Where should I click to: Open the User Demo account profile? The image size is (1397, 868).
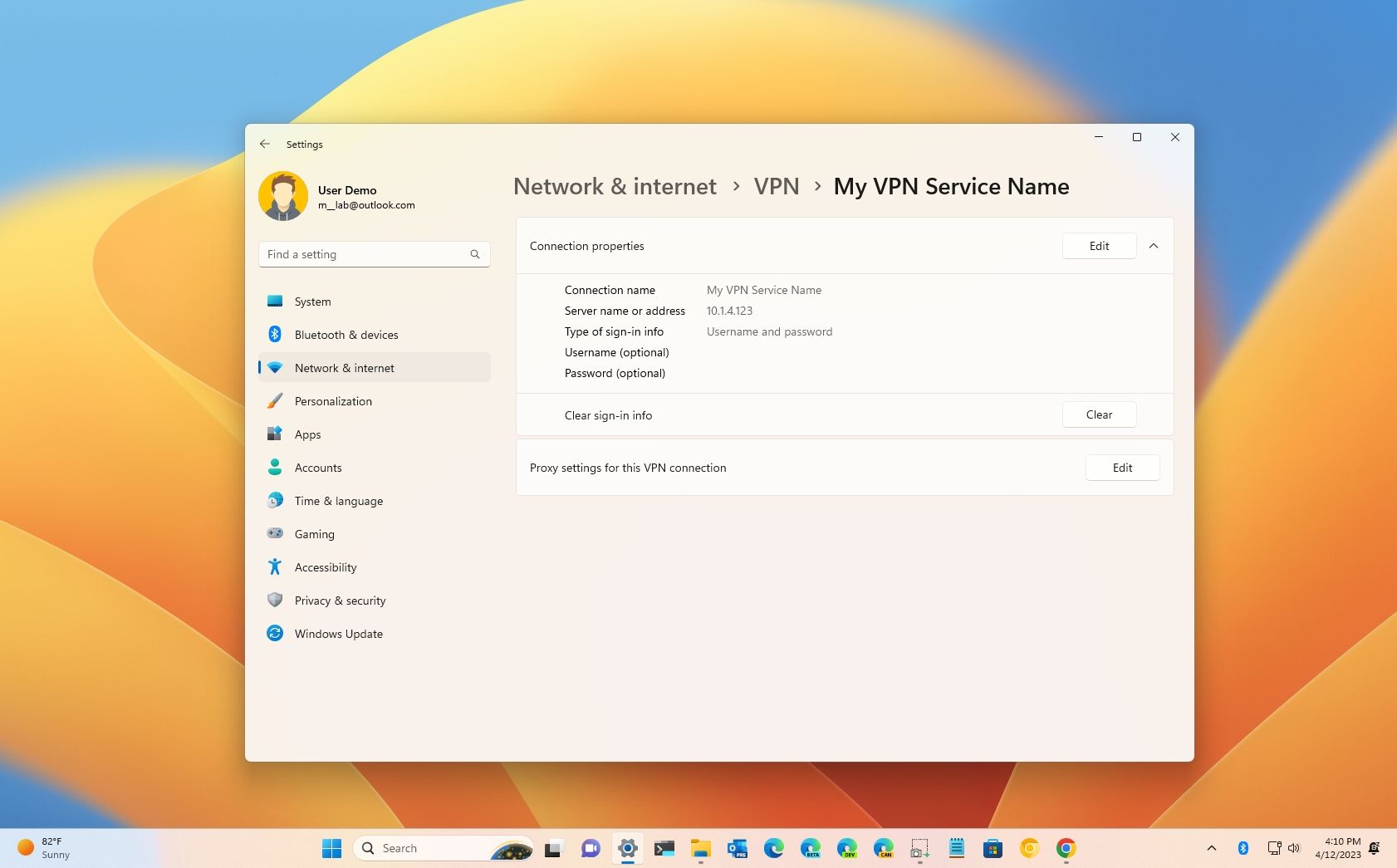(338, 197)
